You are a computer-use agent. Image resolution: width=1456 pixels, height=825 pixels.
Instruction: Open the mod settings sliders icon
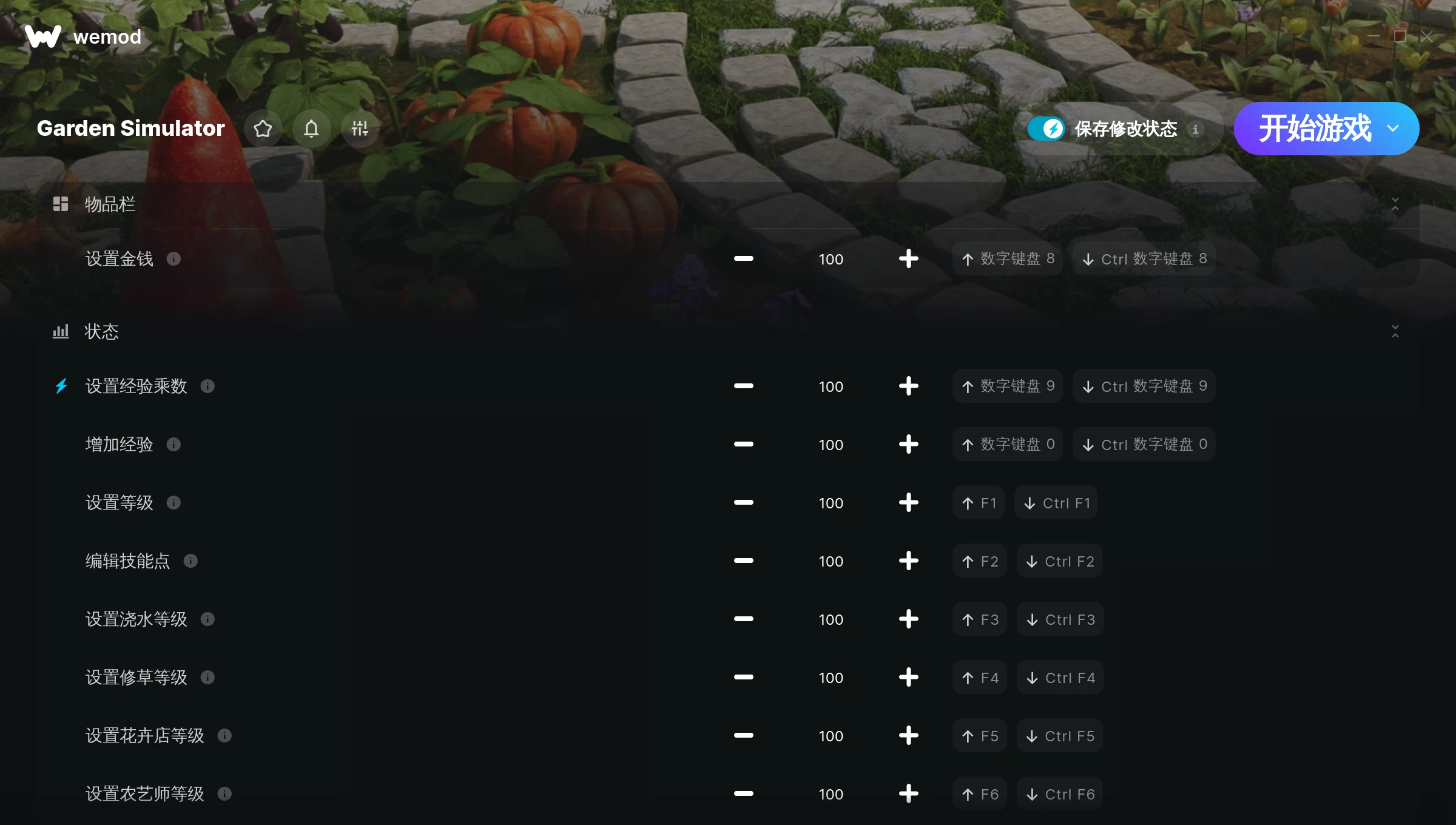(x=360, y=129)
